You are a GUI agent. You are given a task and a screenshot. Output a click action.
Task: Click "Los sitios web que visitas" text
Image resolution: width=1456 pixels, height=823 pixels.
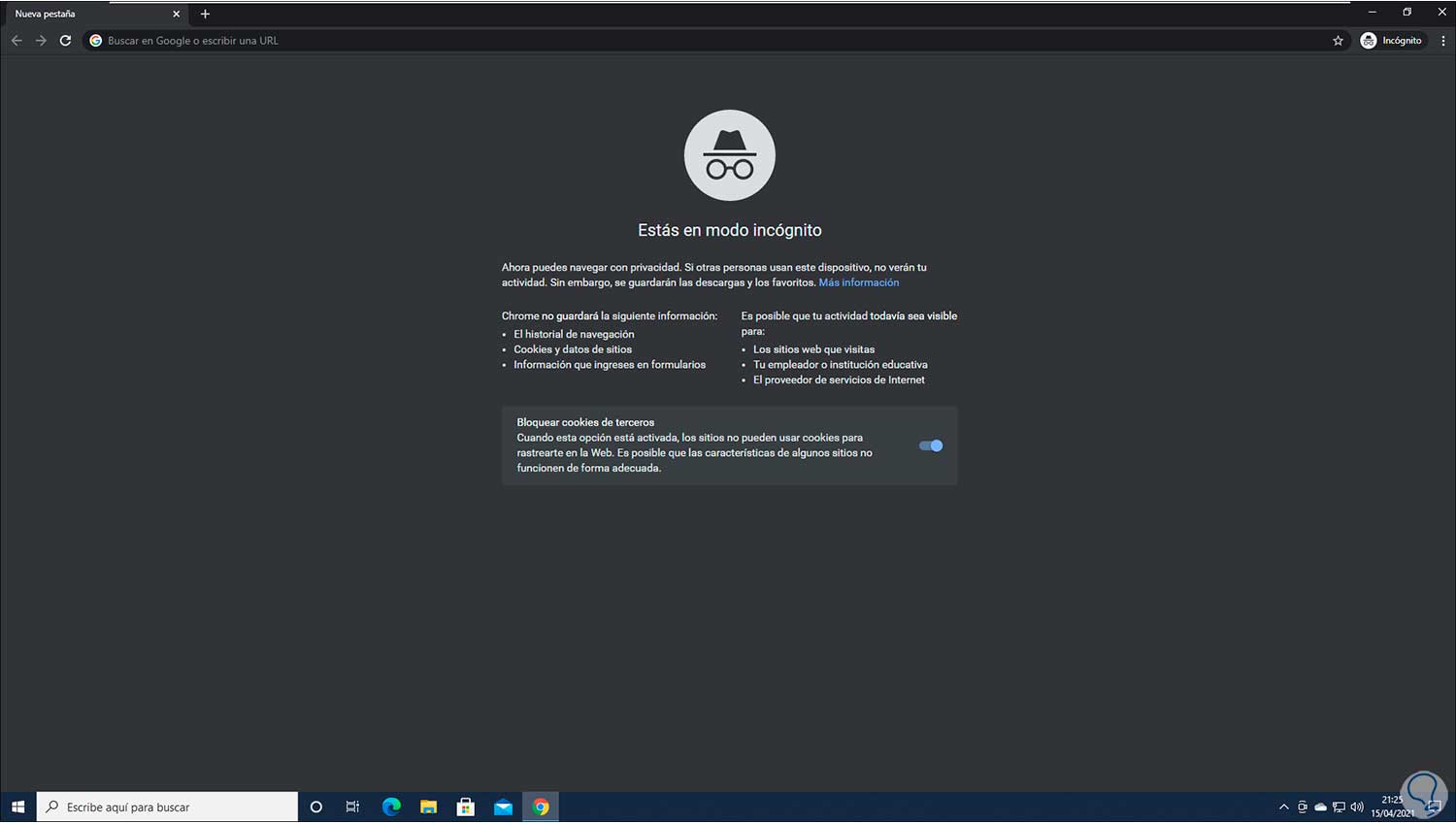coord(813,349)
